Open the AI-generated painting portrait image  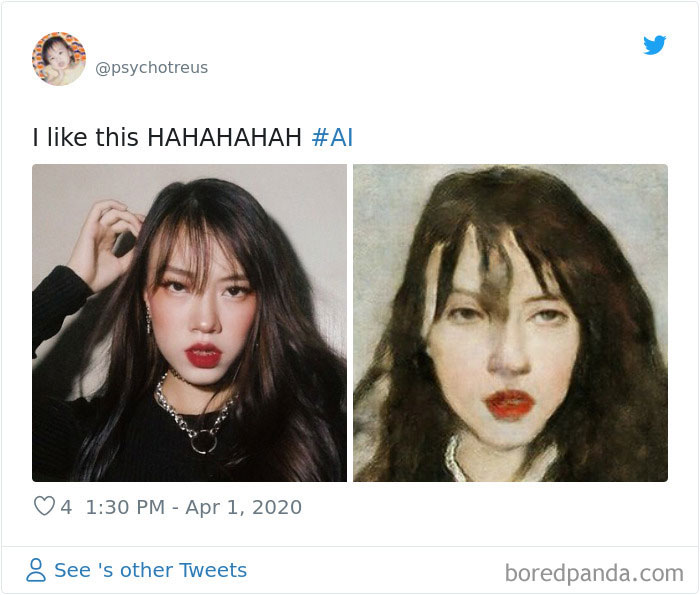click(510, 323)
